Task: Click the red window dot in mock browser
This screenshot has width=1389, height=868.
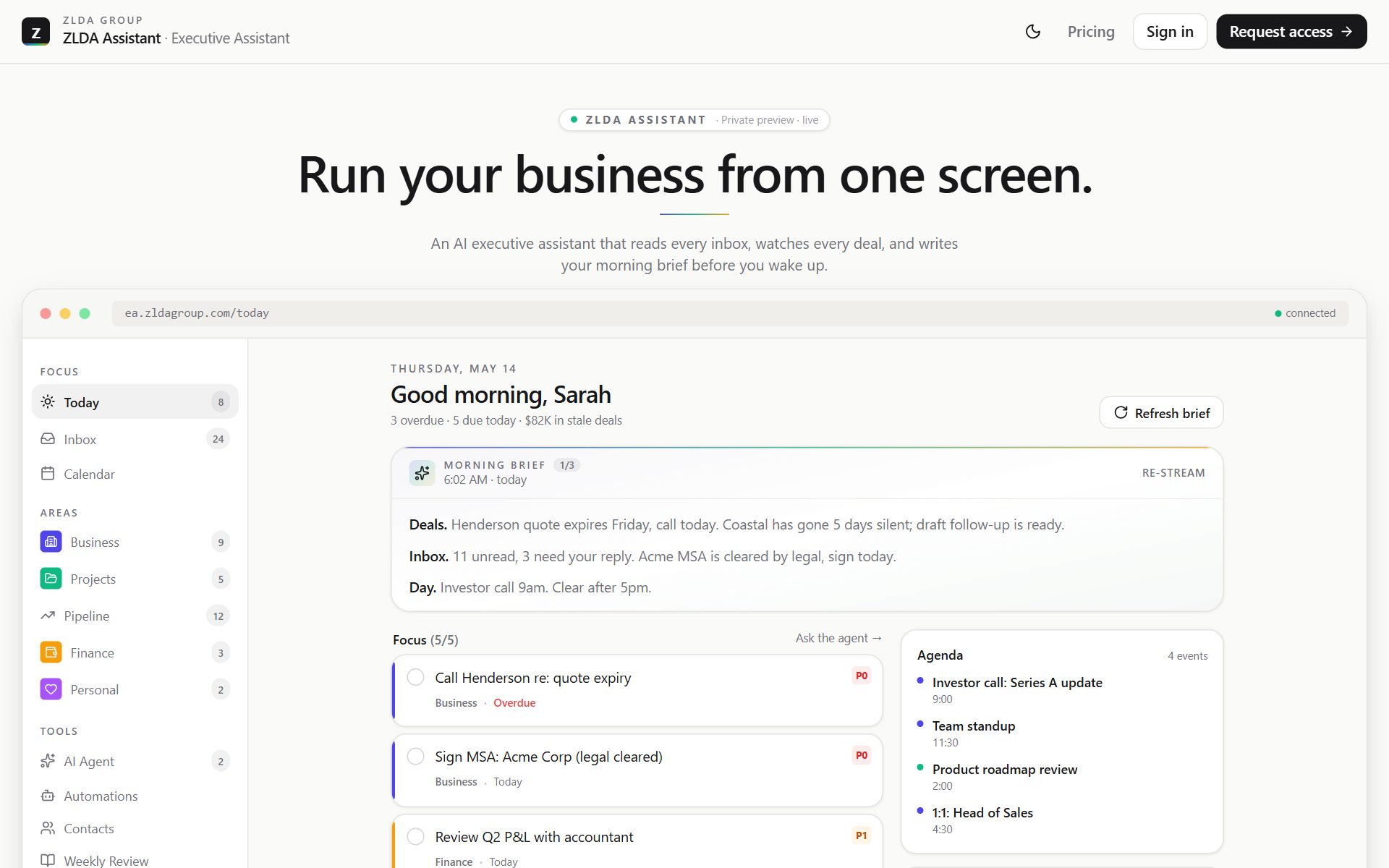Action: [46, 313]
